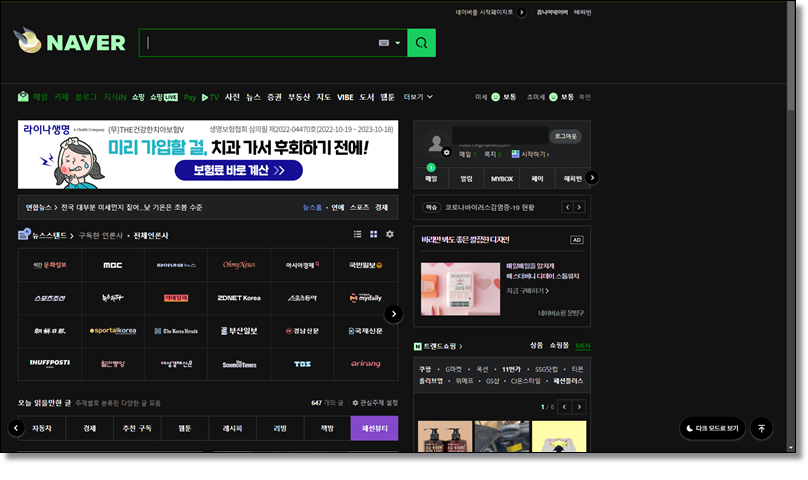Image resolution: width=808 pixels, height=480 pixels.
Task: Open 스포츠 news section
Action: coord(359,207)
